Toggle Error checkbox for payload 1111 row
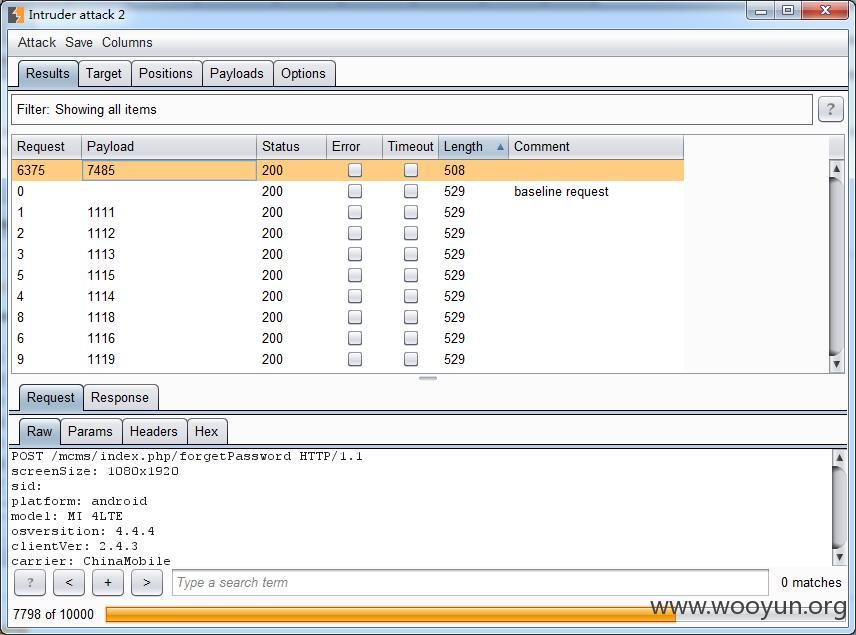 tap(355, 212)
